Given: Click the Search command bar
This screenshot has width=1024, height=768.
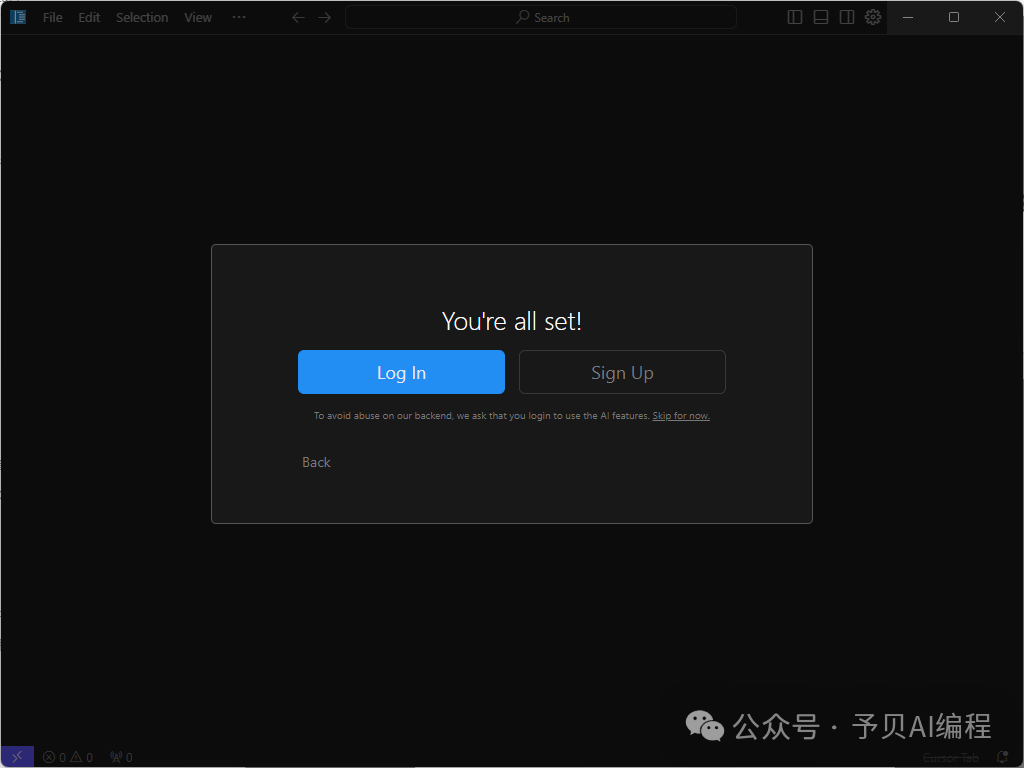Looking at the screenshot, I should [x=541, y=18].
